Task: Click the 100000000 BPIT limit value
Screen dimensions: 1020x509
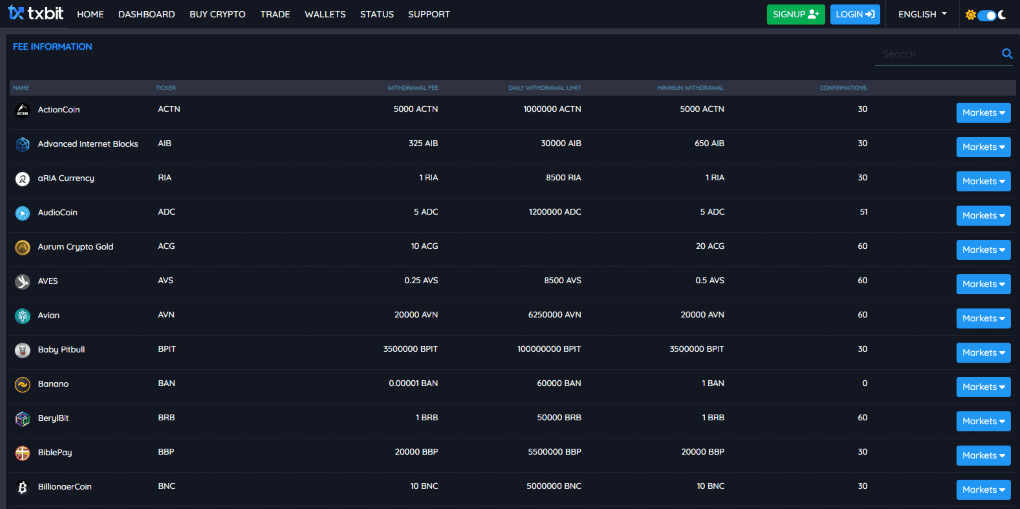Action: tap(549, 350)
